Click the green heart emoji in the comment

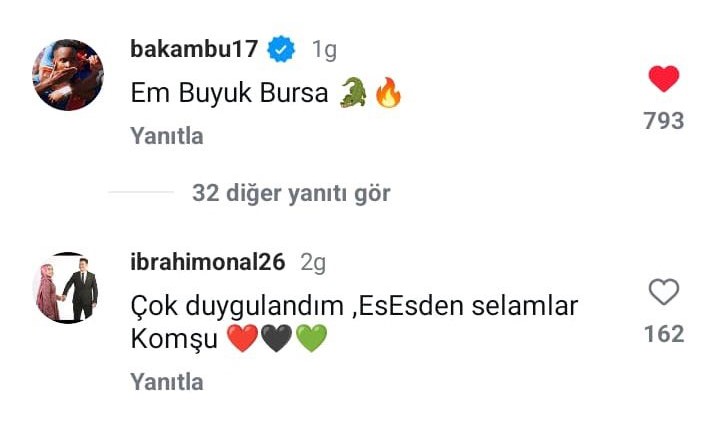(x=311, y=338)
